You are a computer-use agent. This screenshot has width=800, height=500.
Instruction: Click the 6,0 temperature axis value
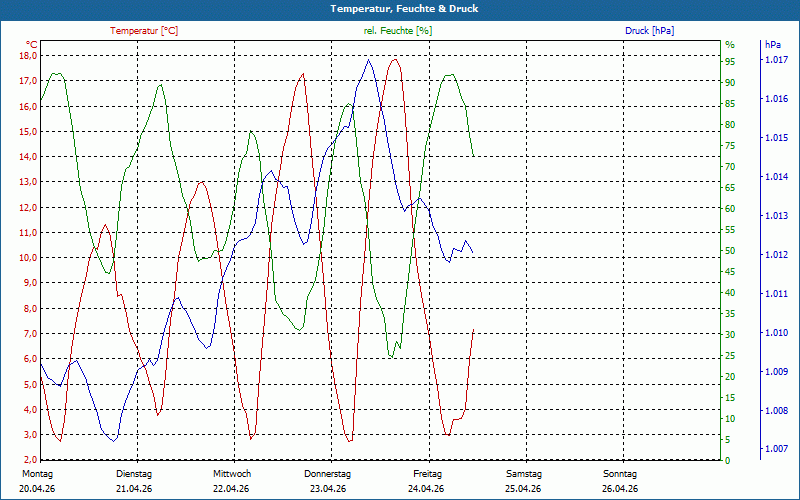29,359
